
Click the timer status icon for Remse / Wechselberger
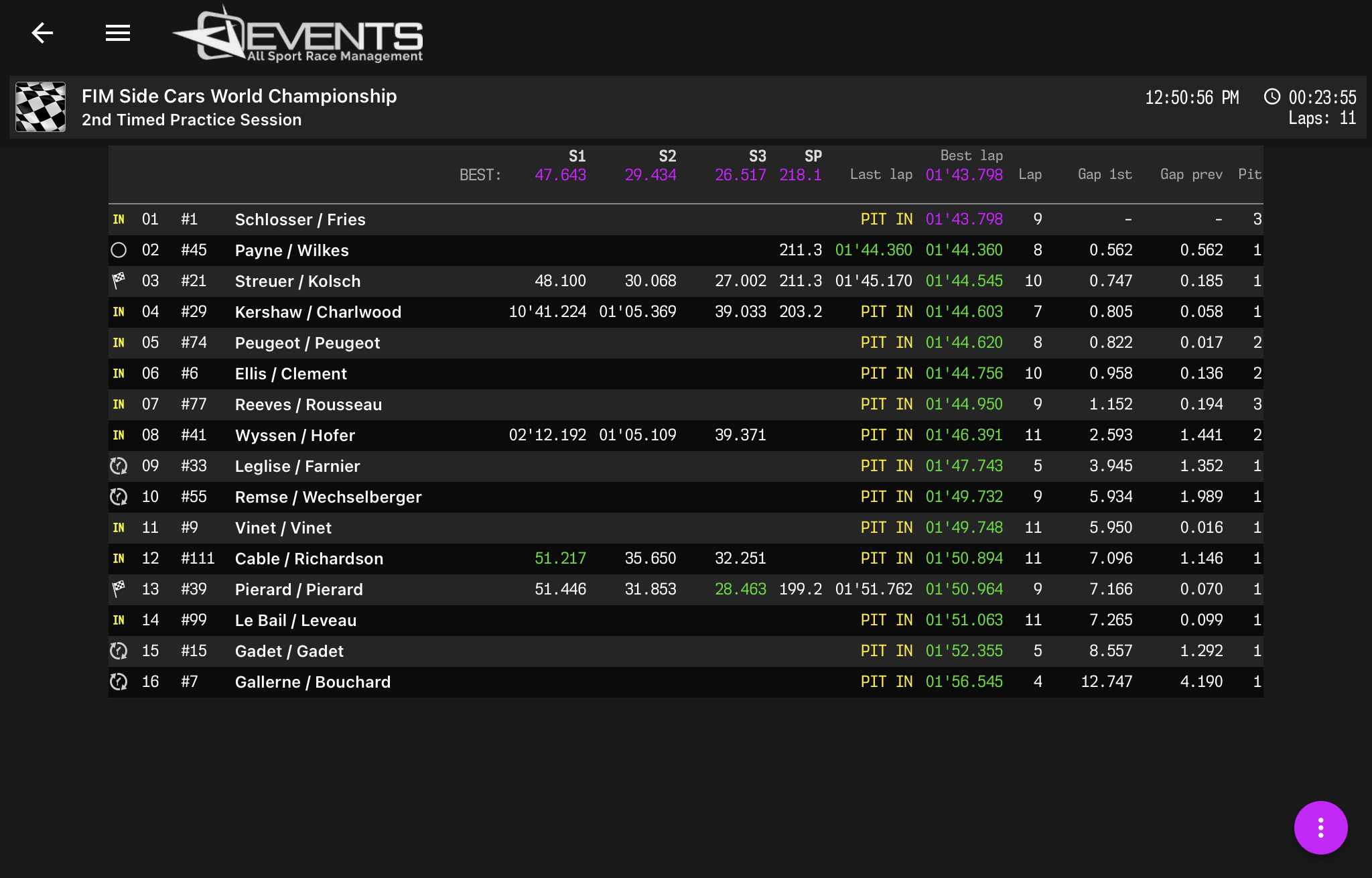(119, 497)
